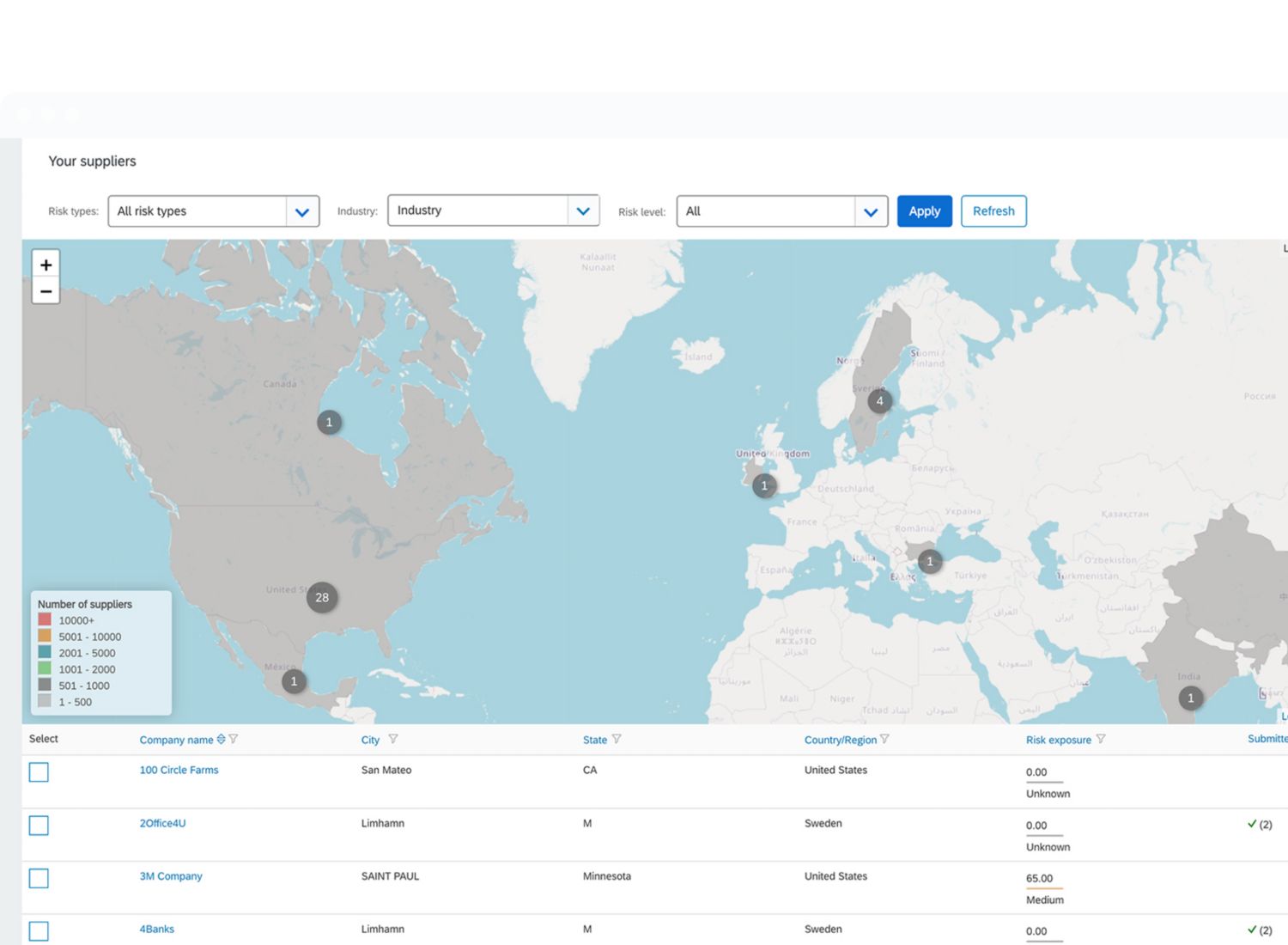Open the State column filter icon
1288x945 pixels.
click(x=617, y=740)
